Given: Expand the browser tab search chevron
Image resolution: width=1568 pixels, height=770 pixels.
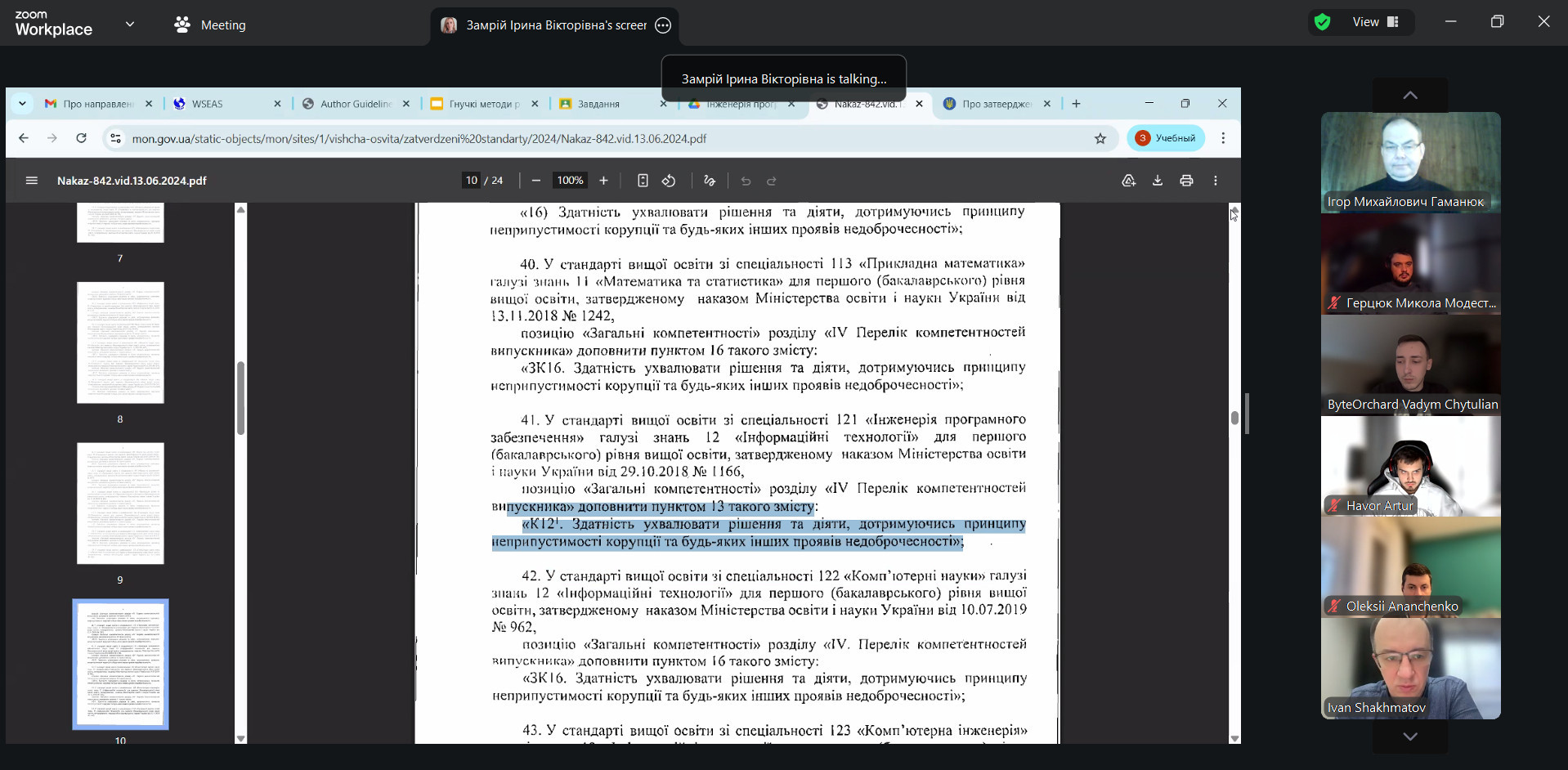Looking at the screenshot, I should point(22,104).
